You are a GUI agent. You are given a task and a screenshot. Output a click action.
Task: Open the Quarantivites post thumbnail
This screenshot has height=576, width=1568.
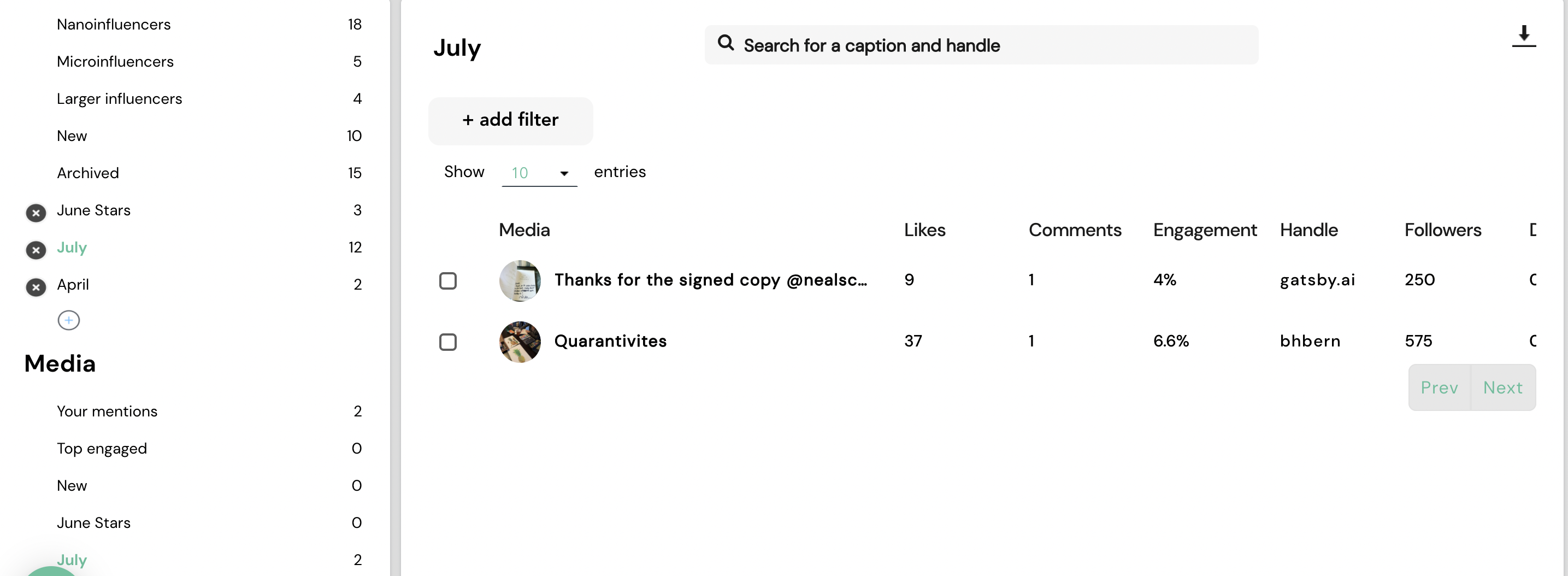(x=520, y=342)
